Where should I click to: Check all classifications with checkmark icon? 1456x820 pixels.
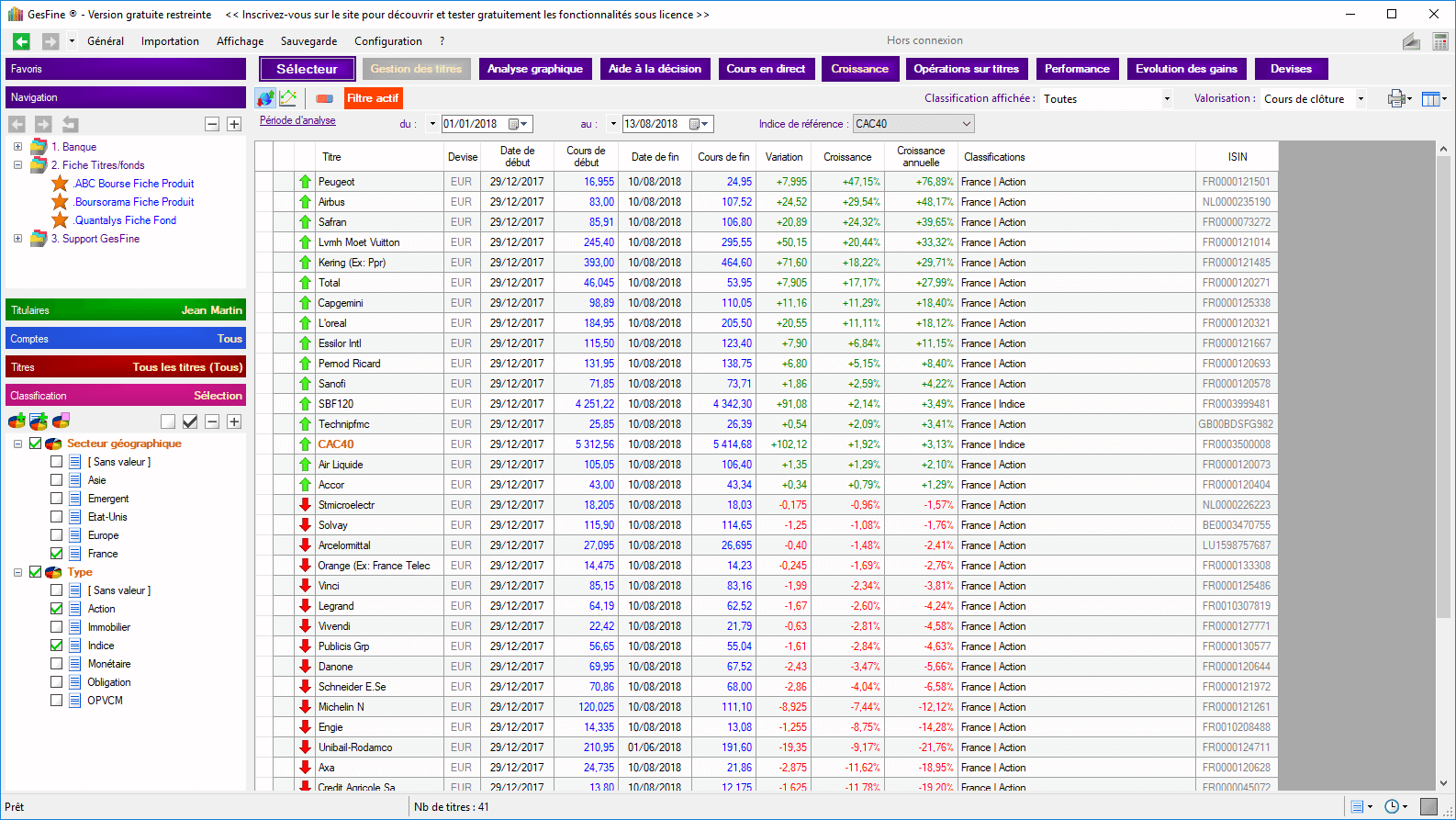190,421
